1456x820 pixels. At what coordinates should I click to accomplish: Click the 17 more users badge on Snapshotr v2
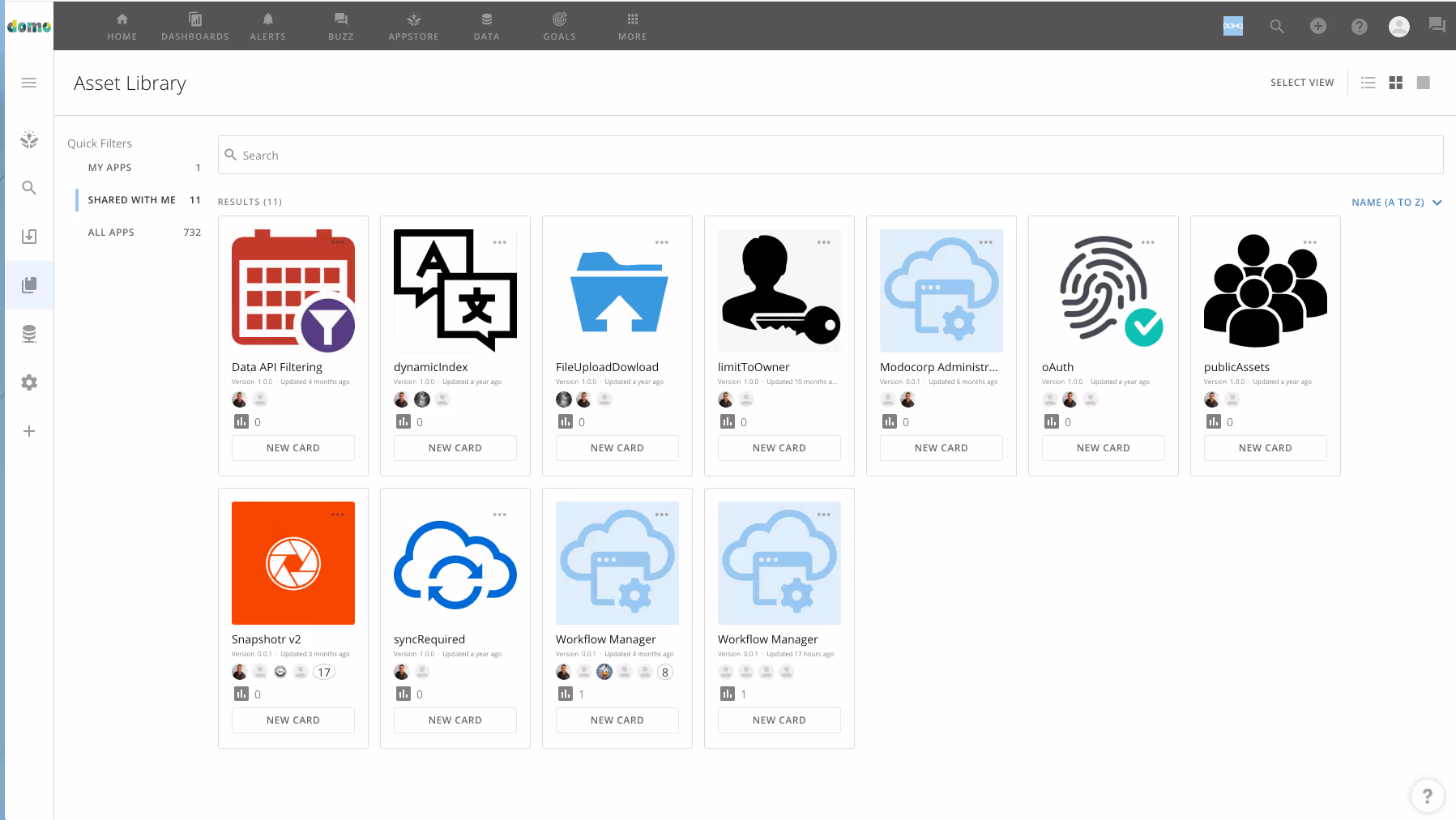324,672
